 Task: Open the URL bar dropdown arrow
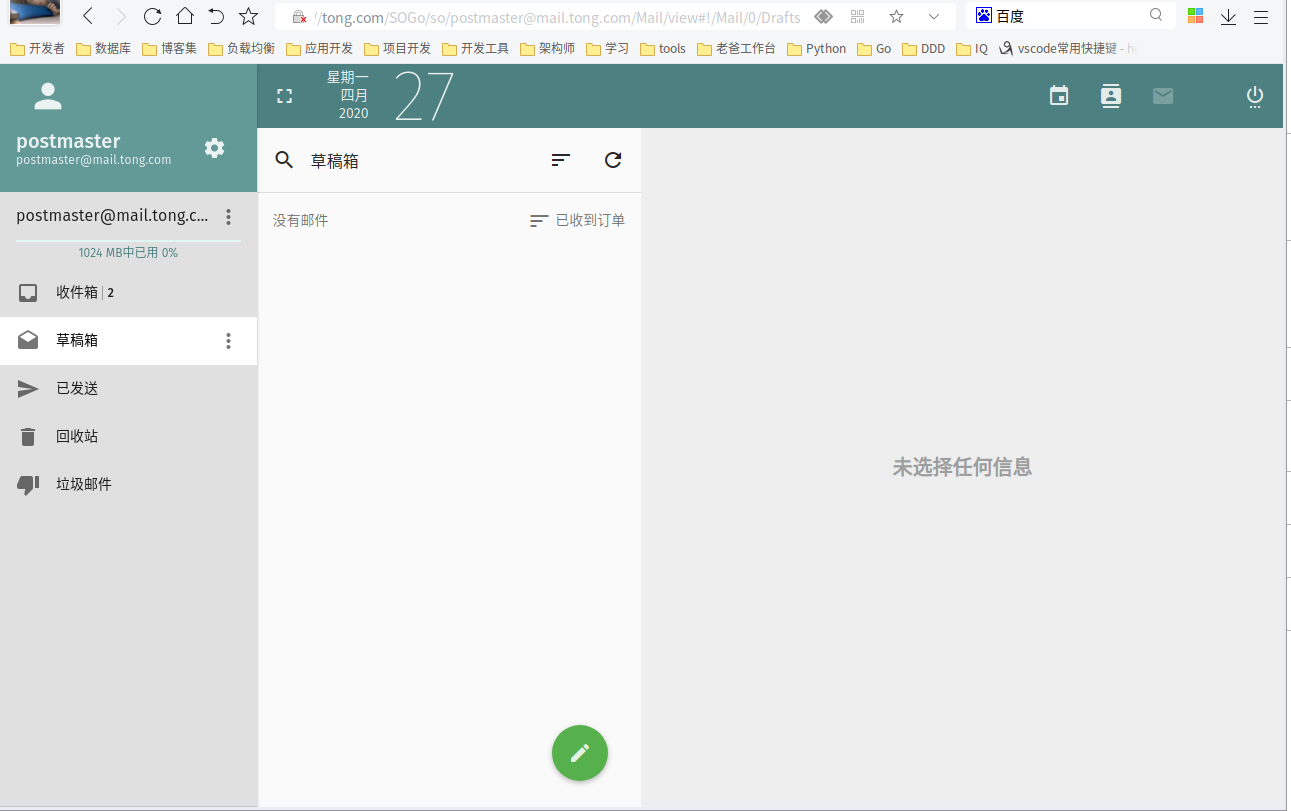(x=933, y=16)
